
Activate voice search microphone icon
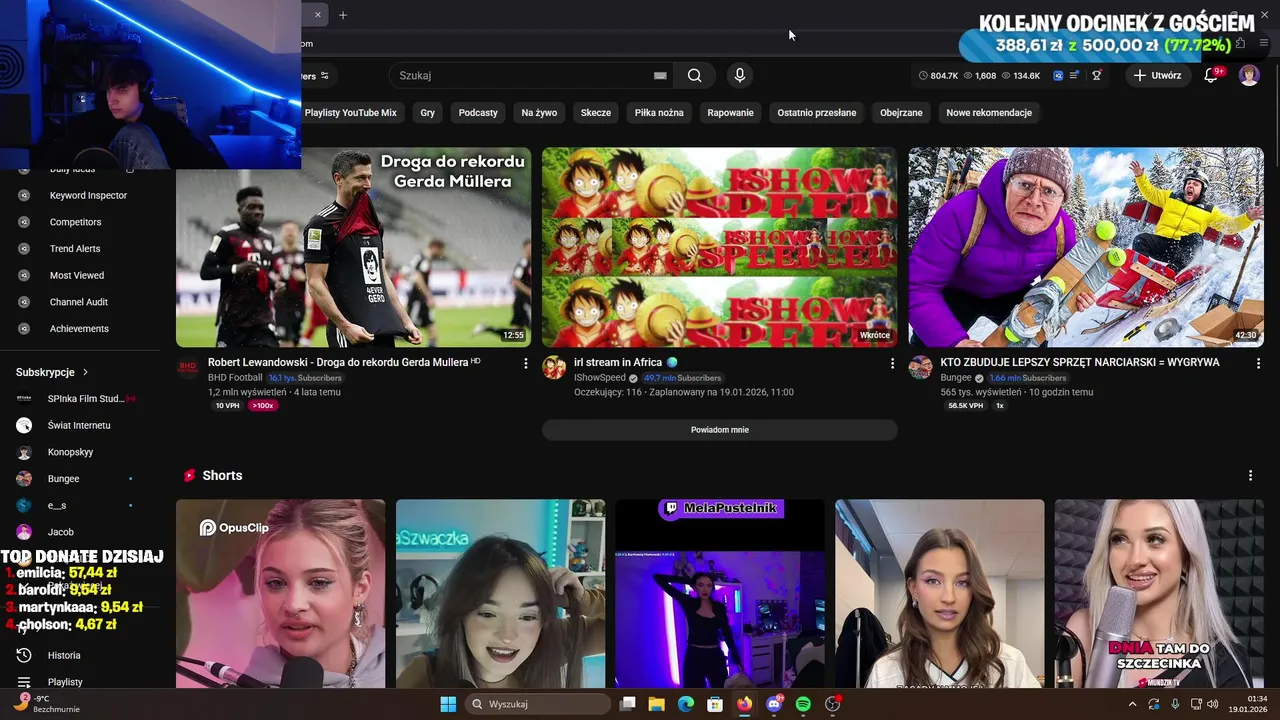740,75
